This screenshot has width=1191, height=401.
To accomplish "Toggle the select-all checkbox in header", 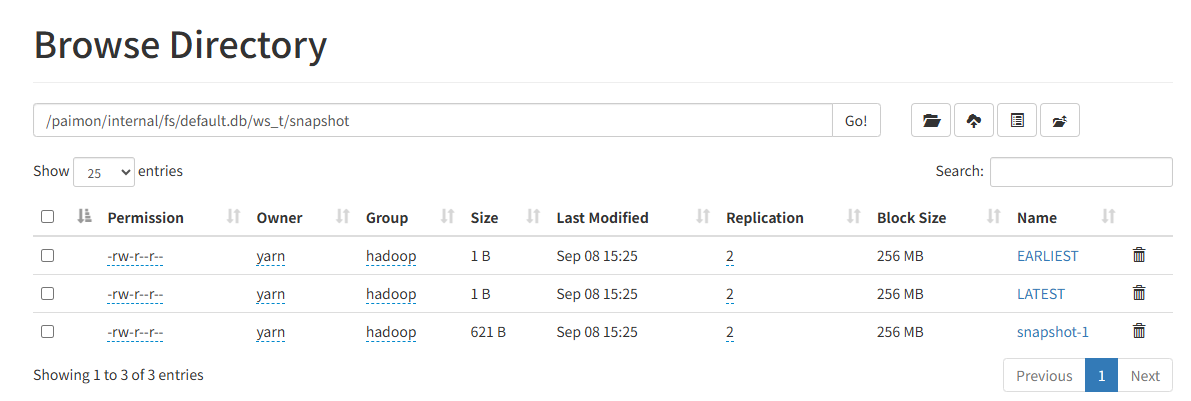I will 47,217.
